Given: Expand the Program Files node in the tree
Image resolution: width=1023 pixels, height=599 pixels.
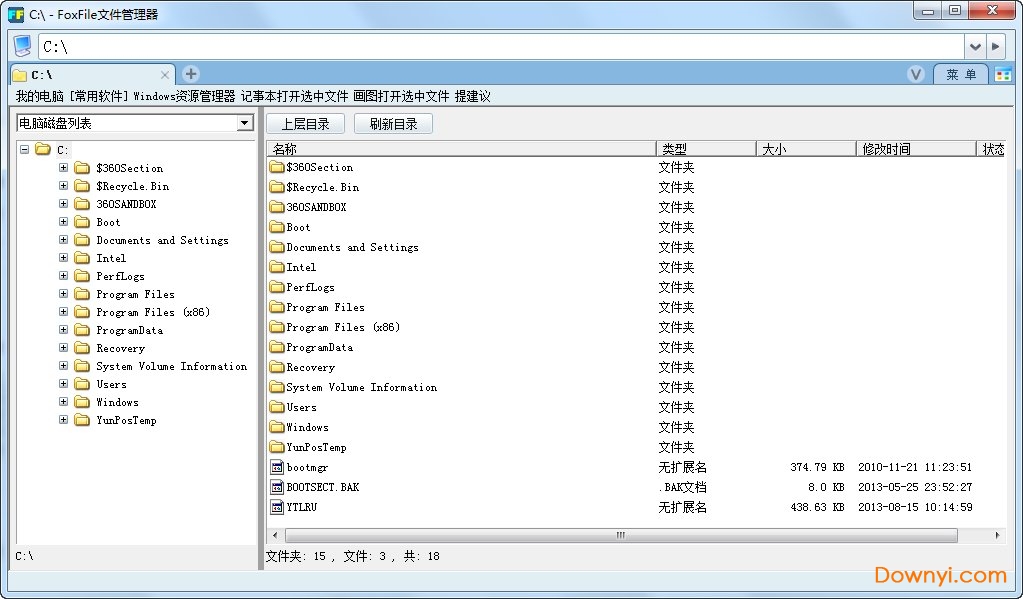Looking at the screenshot, I should click(63, 294).
